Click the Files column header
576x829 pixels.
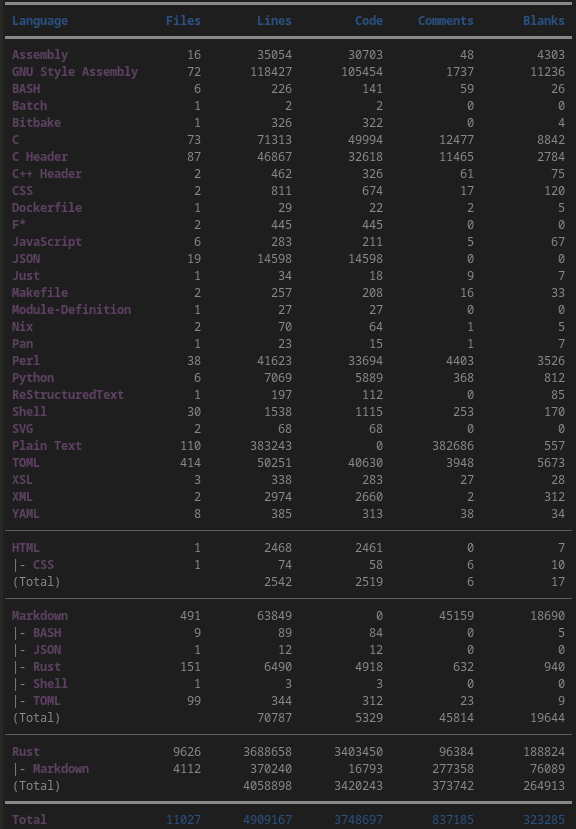[183, 21]
